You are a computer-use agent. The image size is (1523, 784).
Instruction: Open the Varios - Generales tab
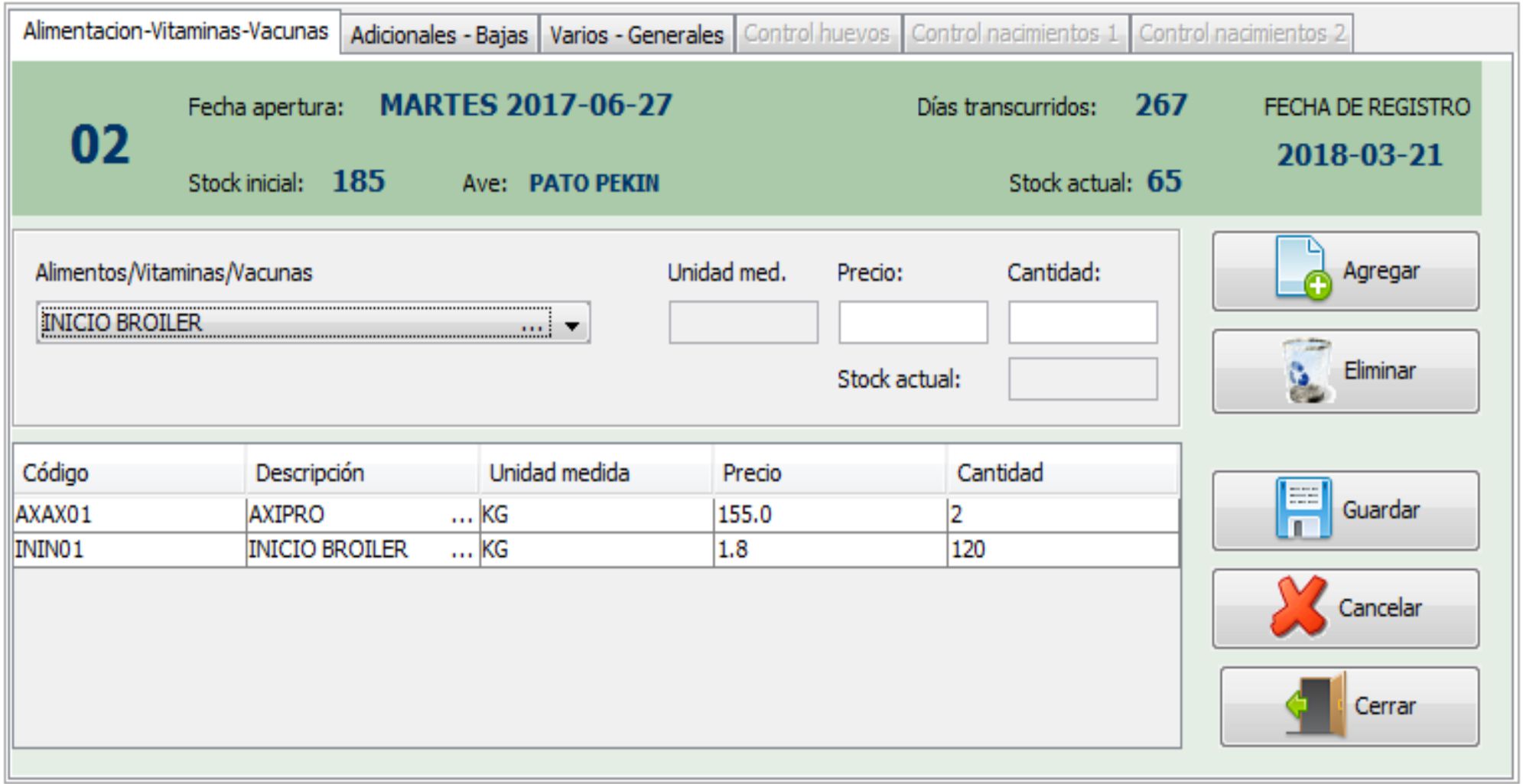click(636, 35)
